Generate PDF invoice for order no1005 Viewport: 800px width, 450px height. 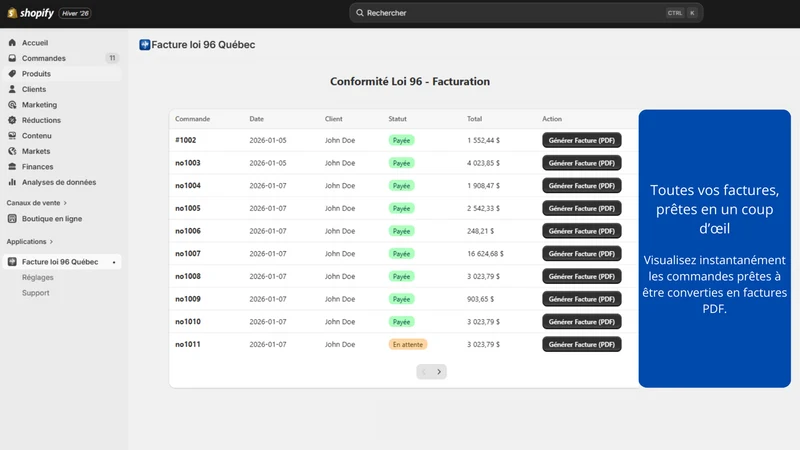(x=582, y=208)
